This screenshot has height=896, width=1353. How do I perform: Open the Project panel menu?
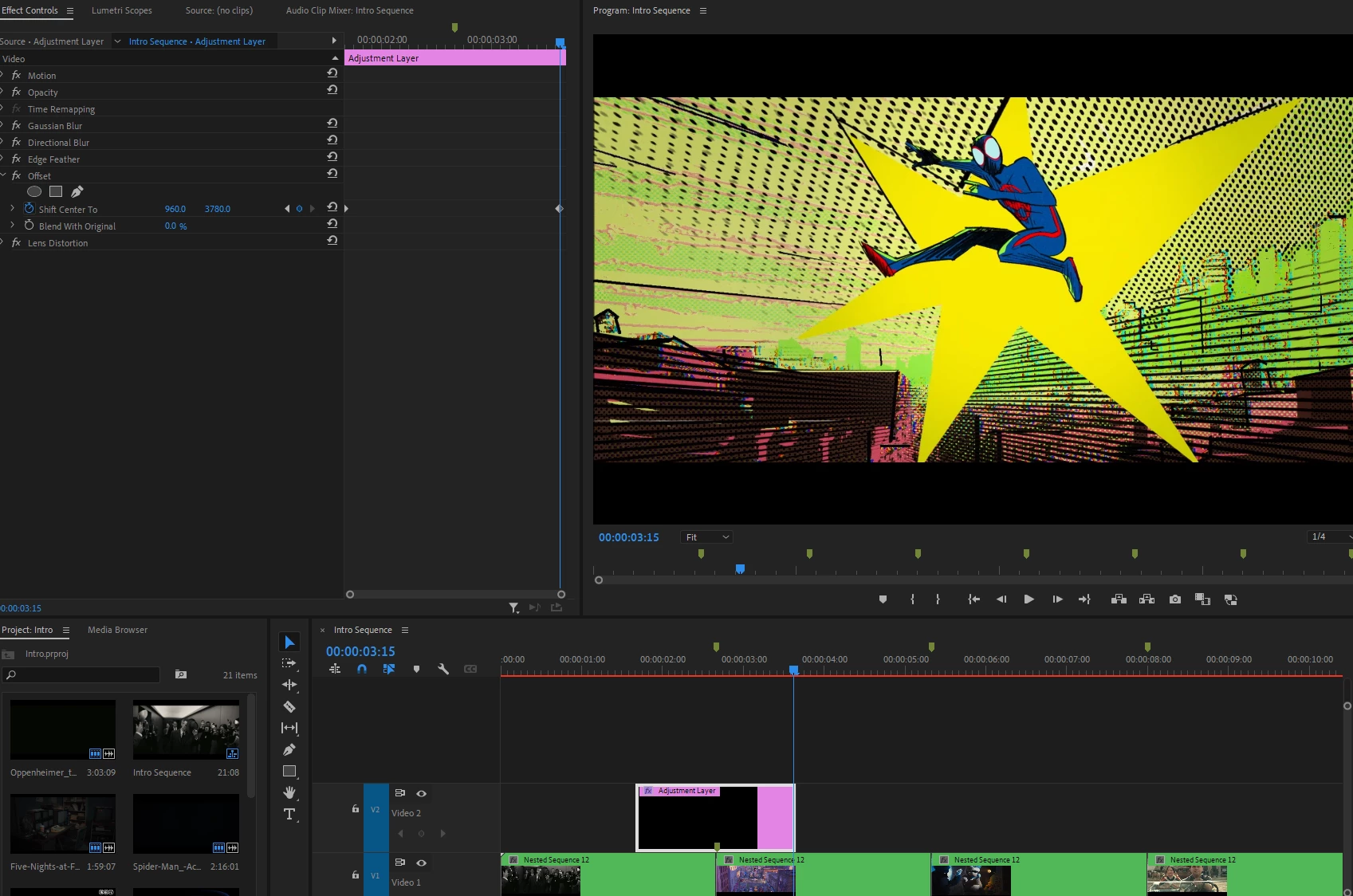[x=66, y=631]
